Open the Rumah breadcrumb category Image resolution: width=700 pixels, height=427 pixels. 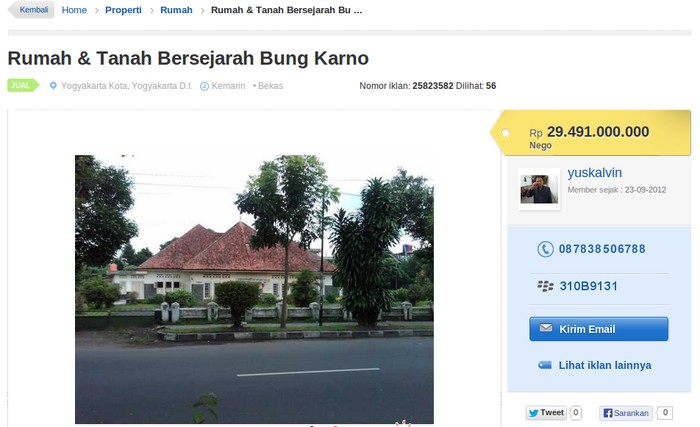coord(176,10)
